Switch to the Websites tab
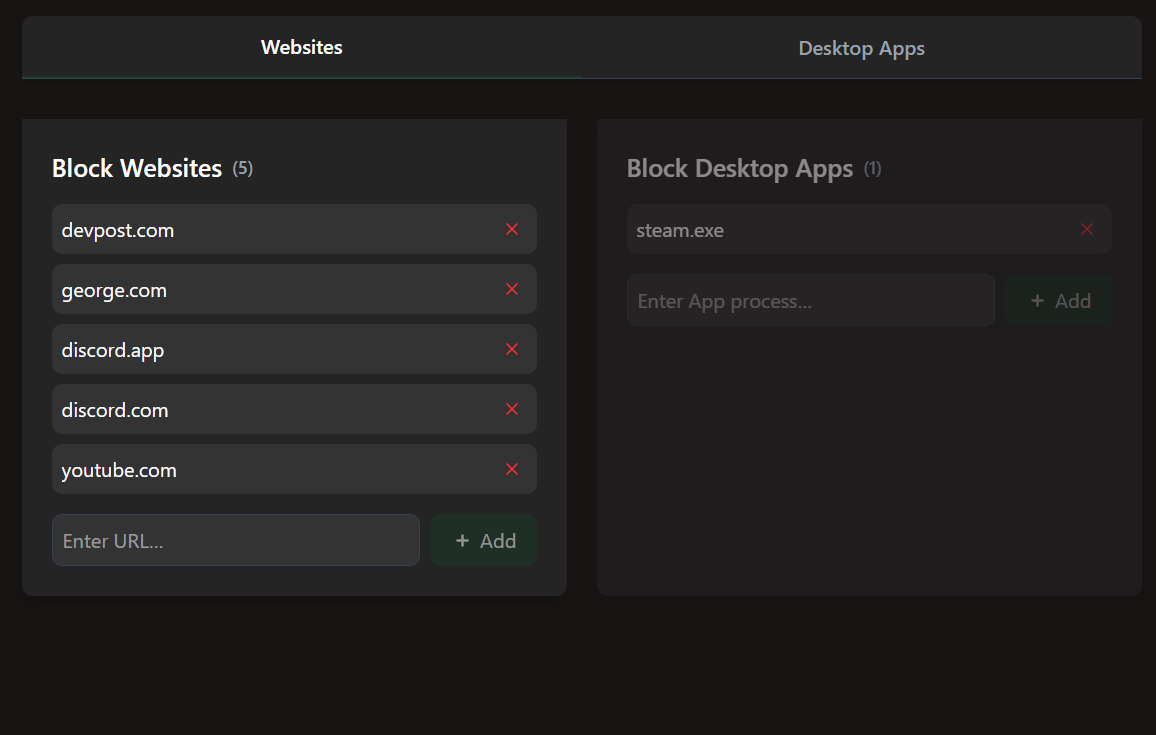Image resolution: width=1156 pixels, height=735 pixels. 302,47
